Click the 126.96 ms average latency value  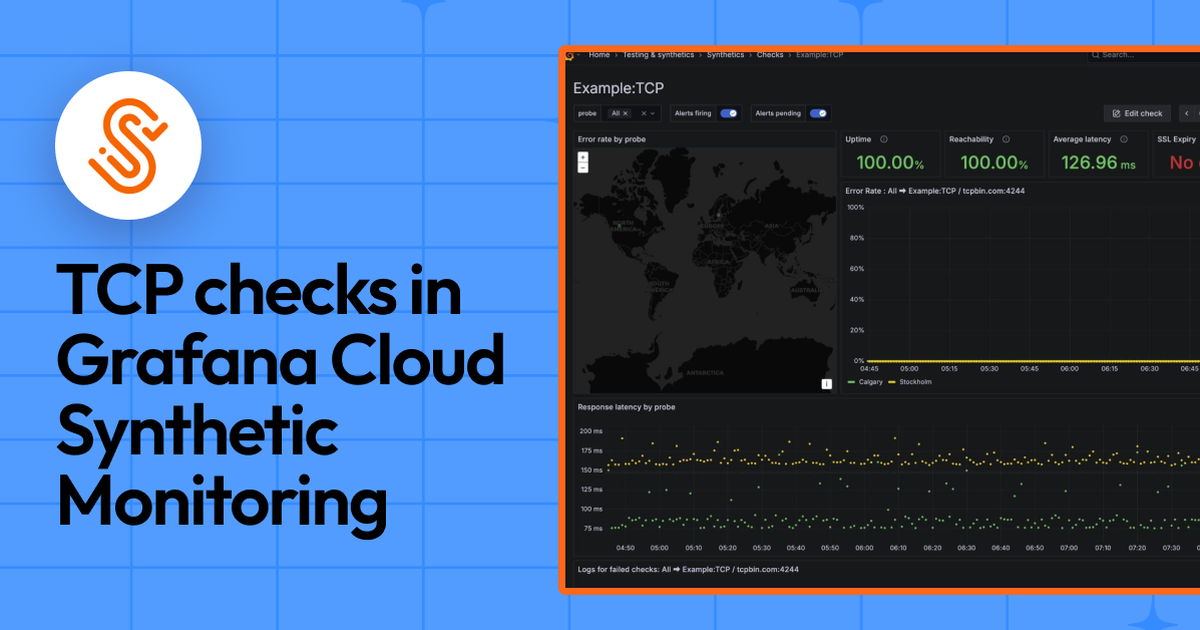1098,163
